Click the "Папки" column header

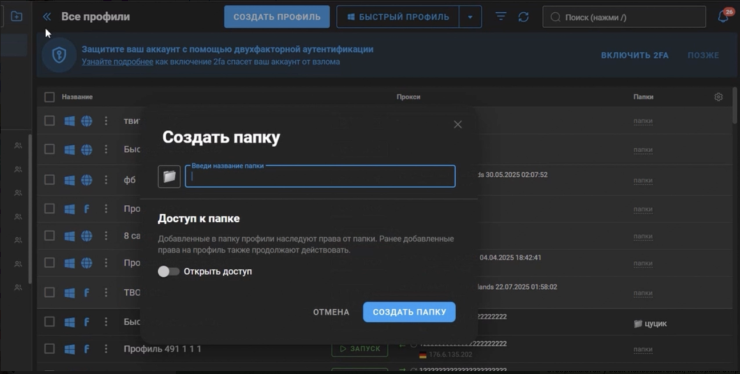pyautogui.click(x=643, y=97)
